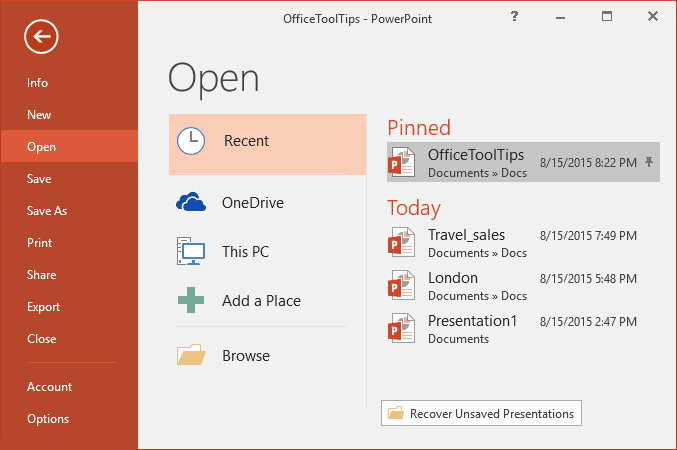Open the pinned OfficeToolTips presentation name
The width and height of the screenshot is (677, 450).
pos(476,155)
